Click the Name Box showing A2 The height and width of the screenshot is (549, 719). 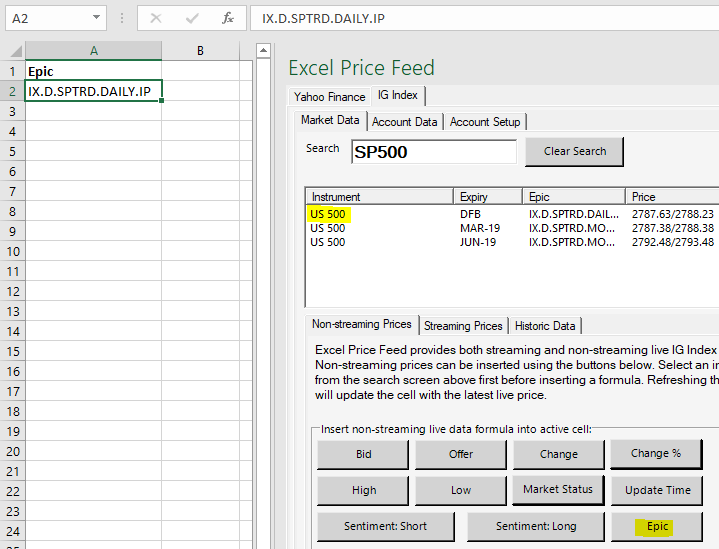pos(56,18)
